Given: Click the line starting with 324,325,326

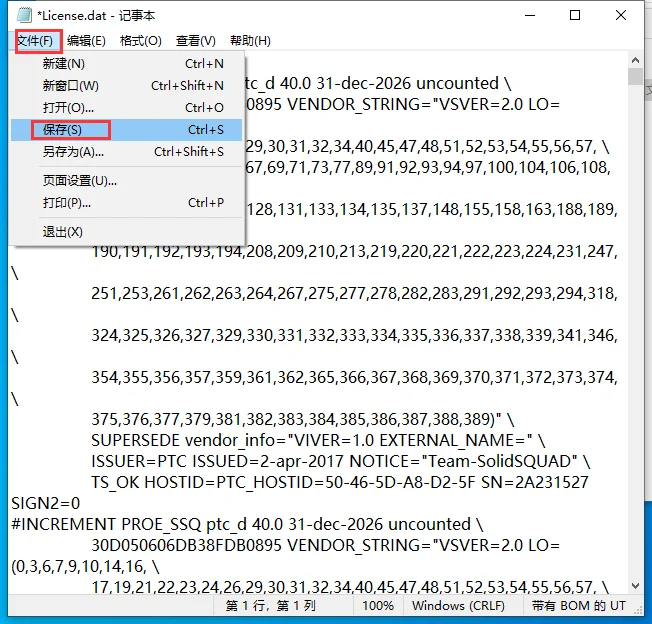Looking at the screenshot, I should (x=354, y=335).
